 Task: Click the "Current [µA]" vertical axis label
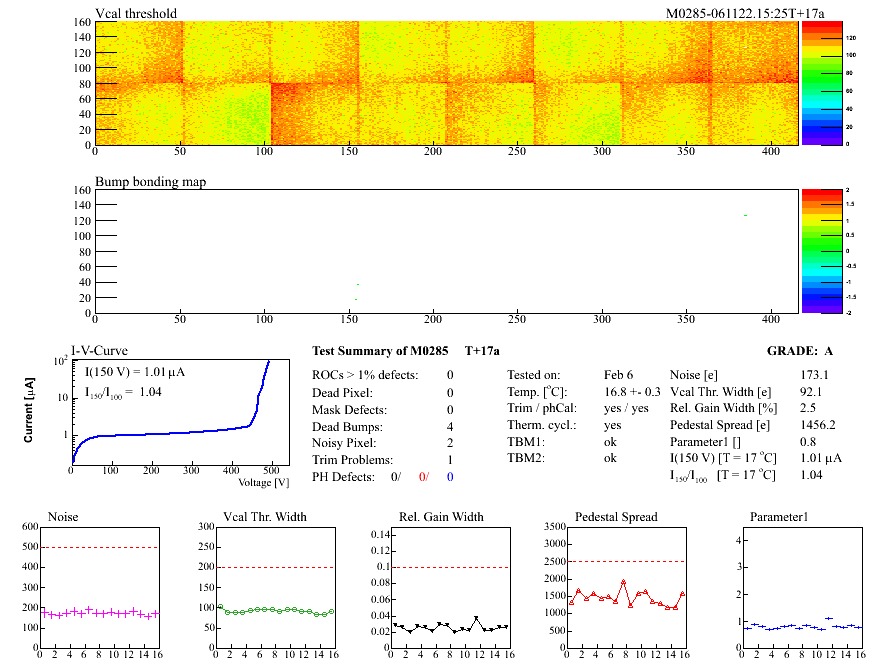coord(30,412)
